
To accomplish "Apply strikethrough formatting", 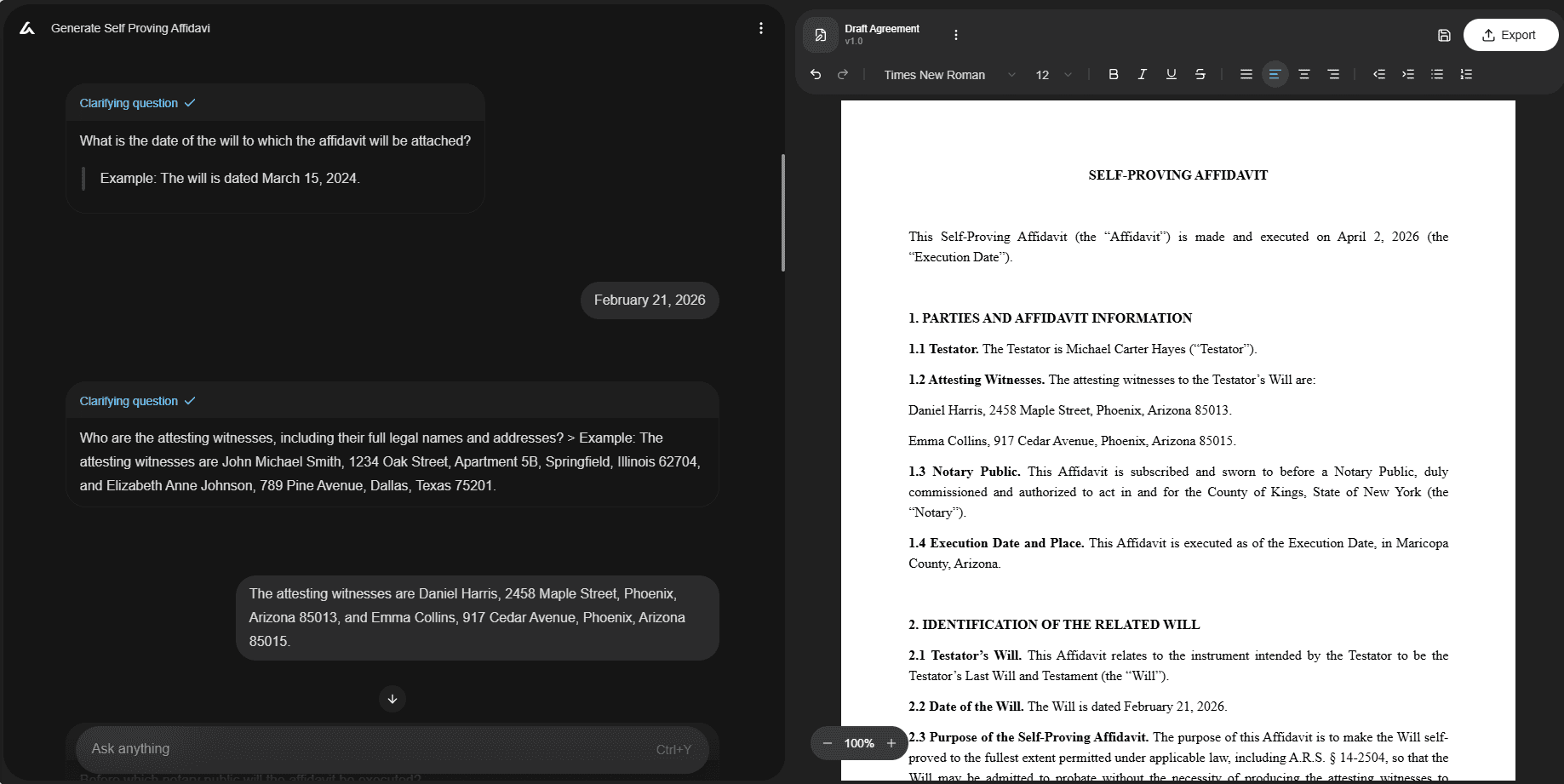I will pyautogui.click(x=1200, y=74).
